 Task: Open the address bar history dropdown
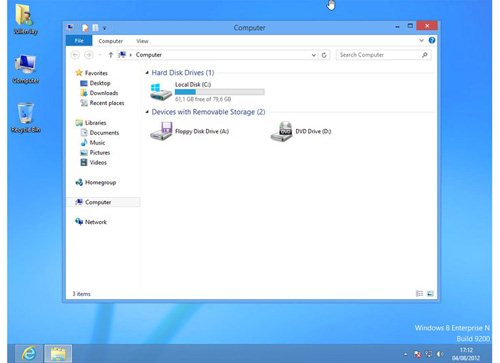(313, 55)
